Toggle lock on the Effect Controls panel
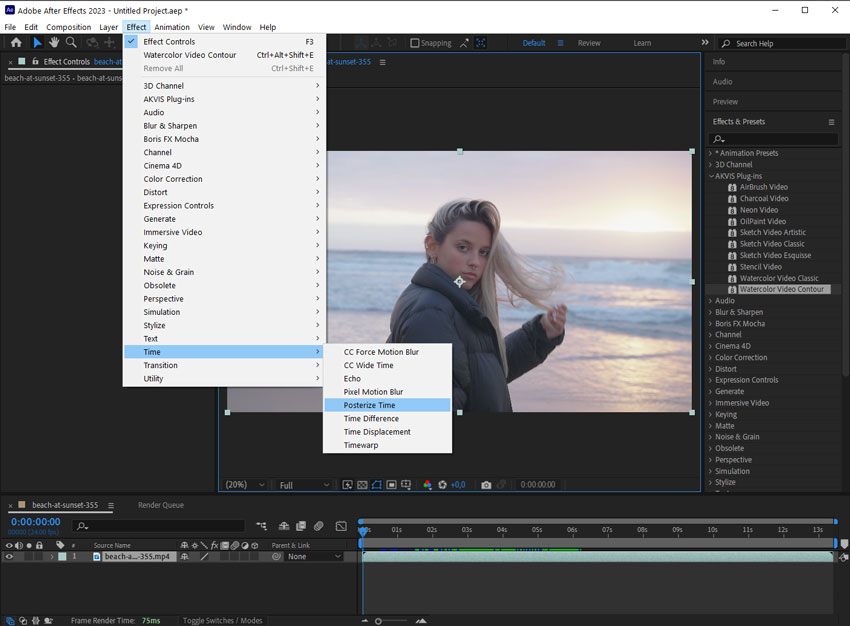The image size is (850, 626). 35,61
